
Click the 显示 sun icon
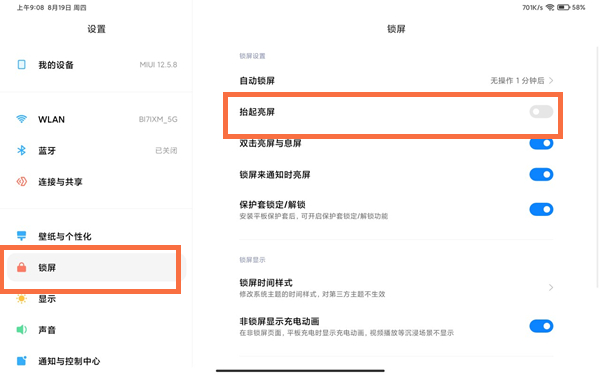21,298
